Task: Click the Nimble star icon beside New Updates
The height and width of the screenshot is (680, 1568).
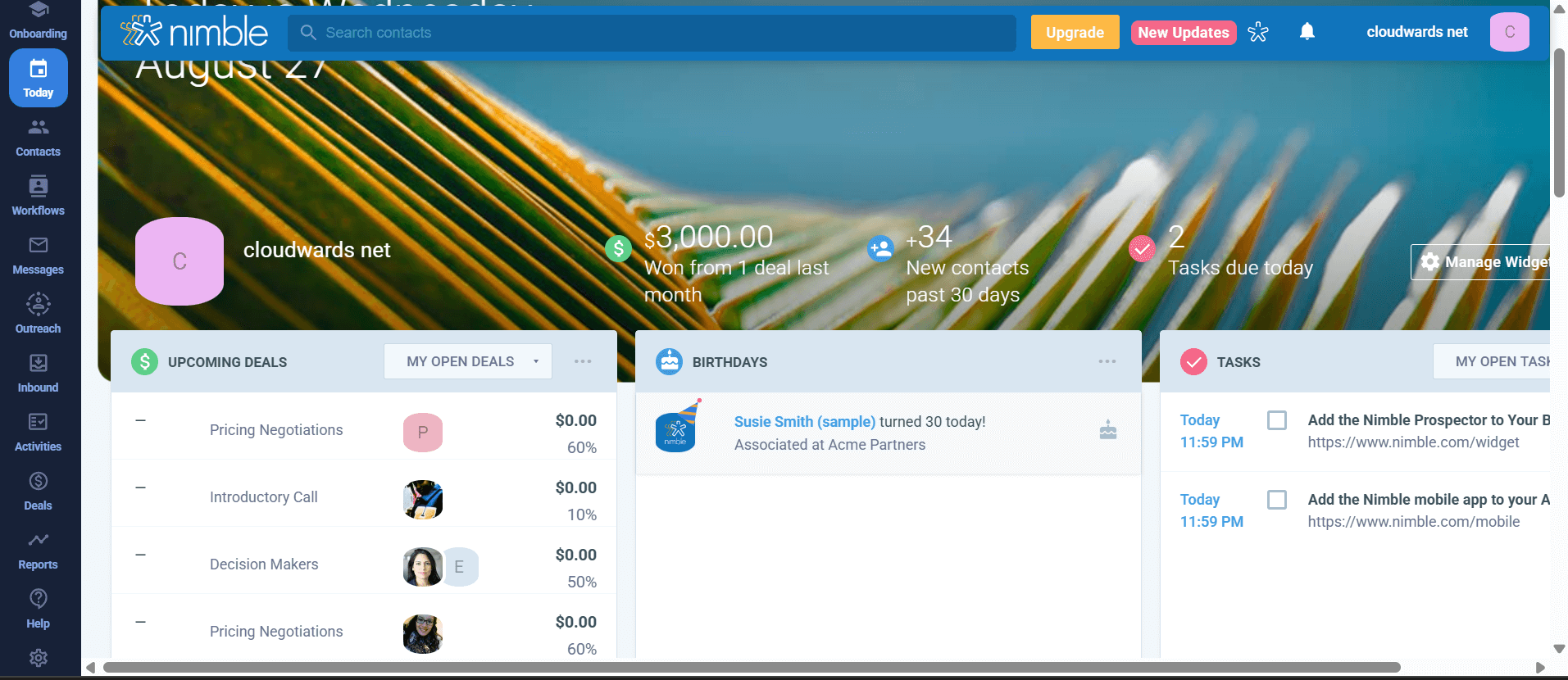Action: pyautogui.click(x=1257, y=33)
